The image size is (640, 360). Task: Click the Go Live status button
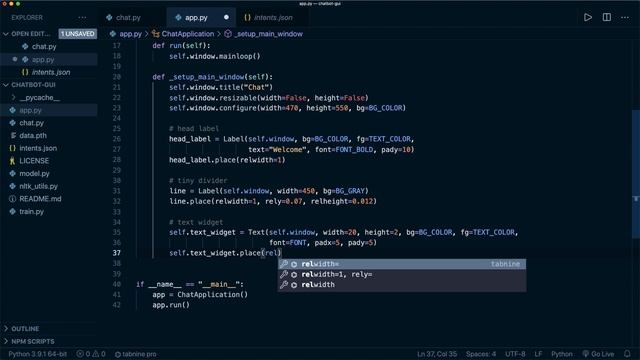coord(598,354)
